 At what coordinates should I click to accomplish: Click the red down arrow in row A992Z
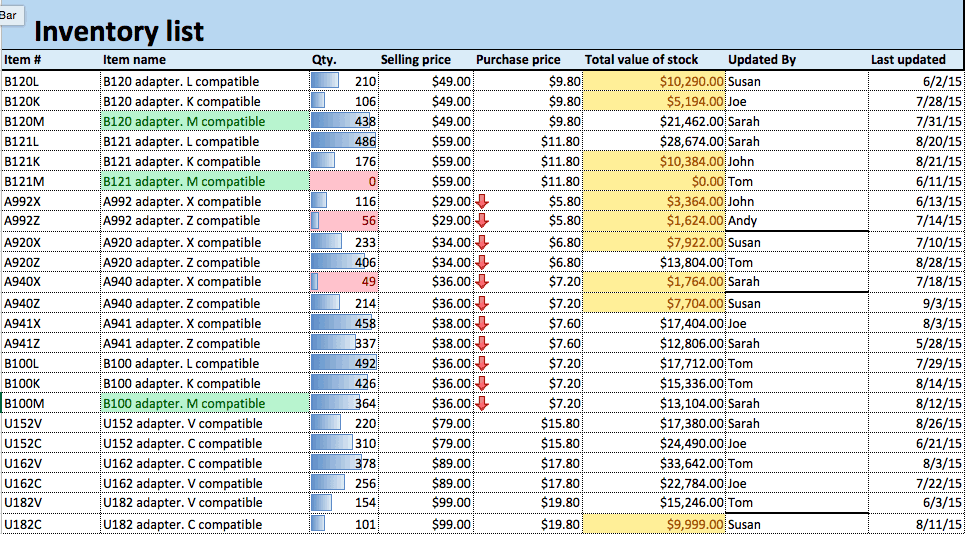point(483,221)
